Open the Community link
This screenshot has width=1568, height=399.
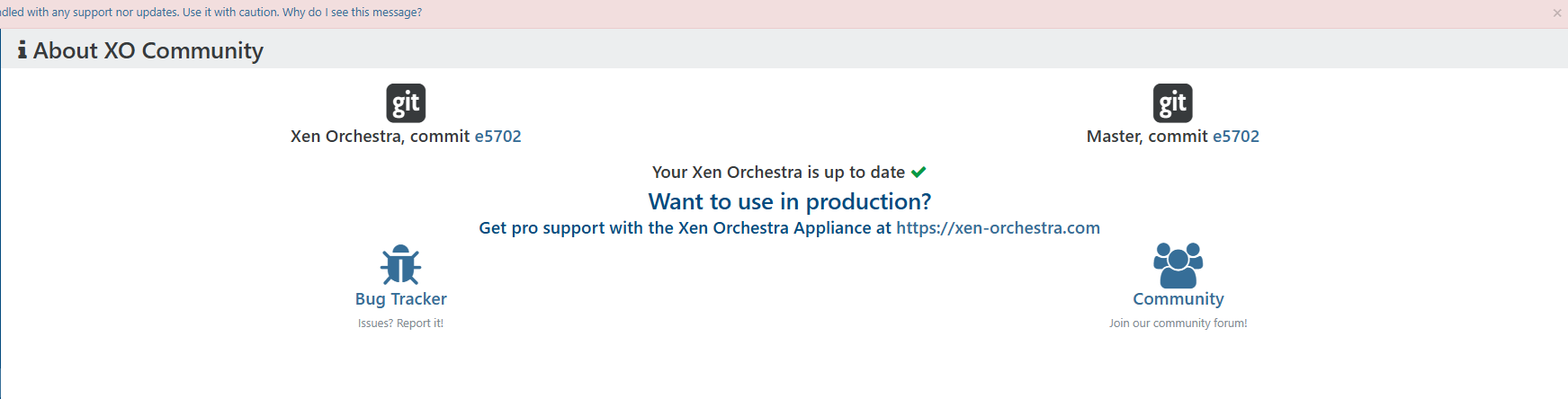tap(1178, 299)
